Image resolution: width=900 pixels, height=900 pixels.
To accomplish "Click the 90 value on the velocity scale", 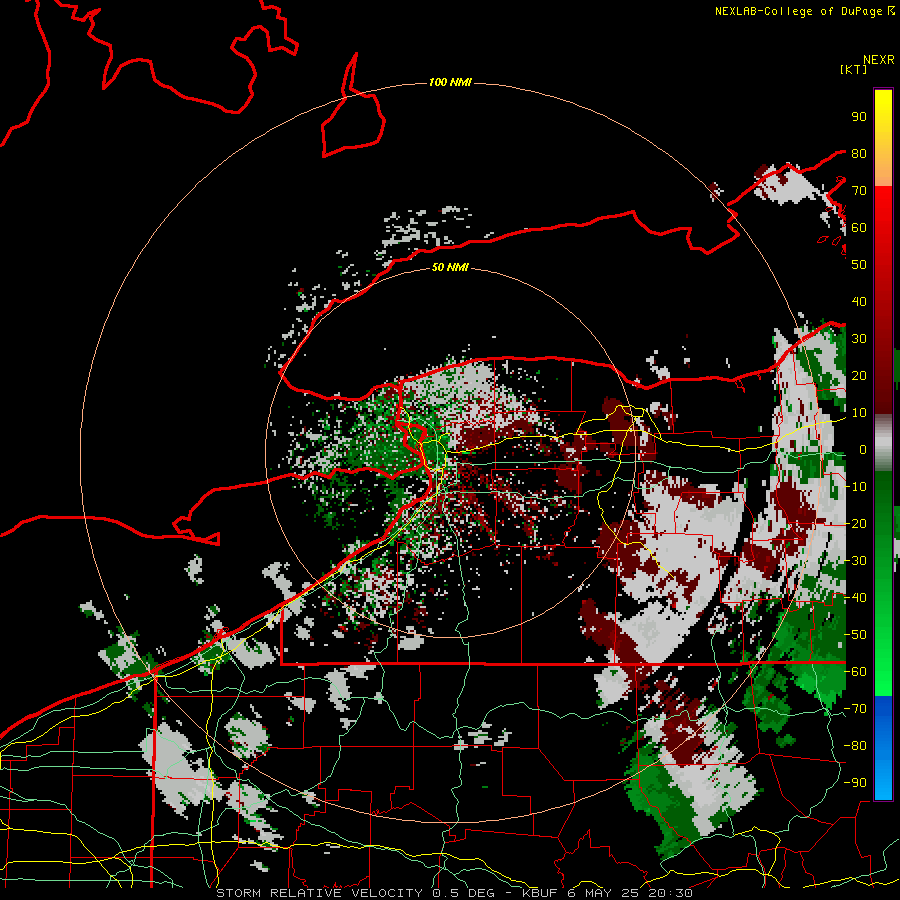I will click(x=859, y=117).
